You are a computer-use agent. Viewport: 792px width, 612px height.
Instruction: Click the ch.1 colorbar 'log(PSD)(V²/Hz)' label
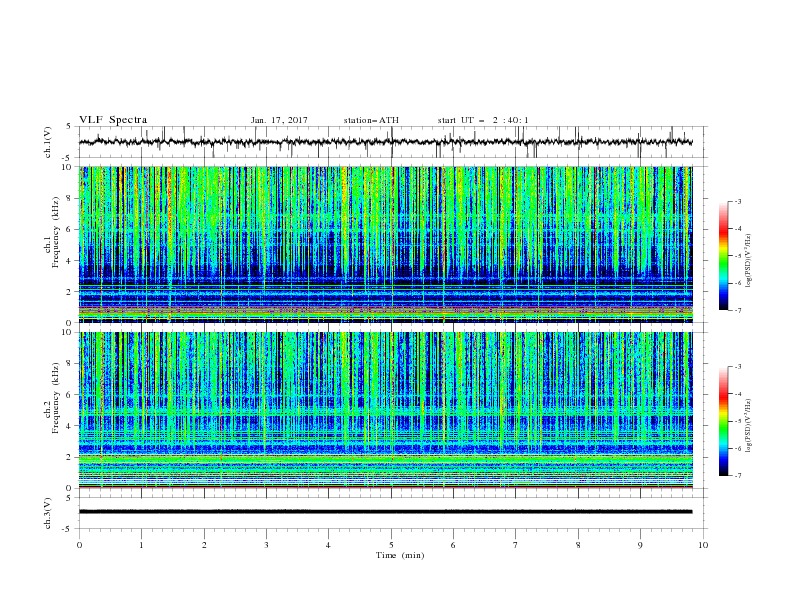tap(749, 261)
